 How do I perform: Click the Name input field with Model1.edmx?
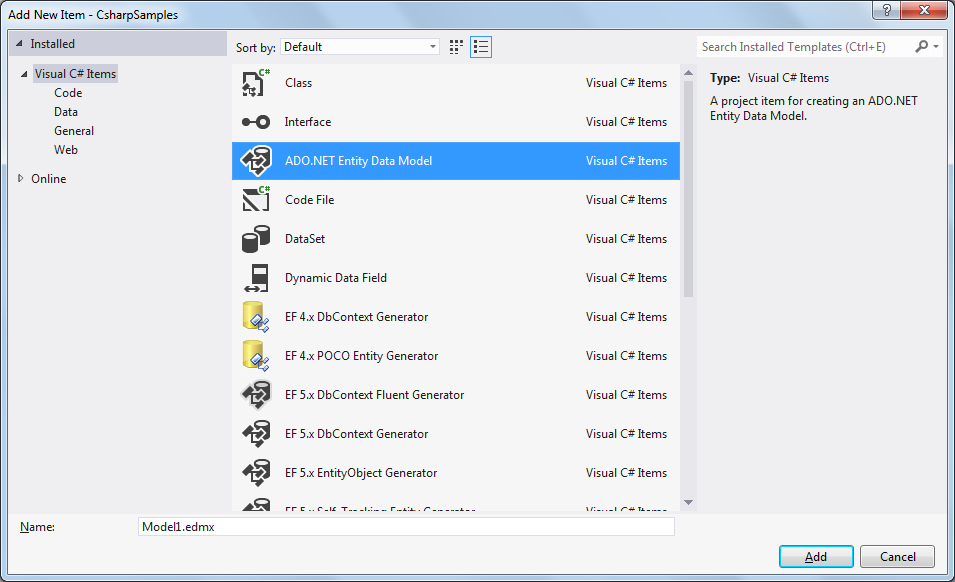[x=406, y=527]
